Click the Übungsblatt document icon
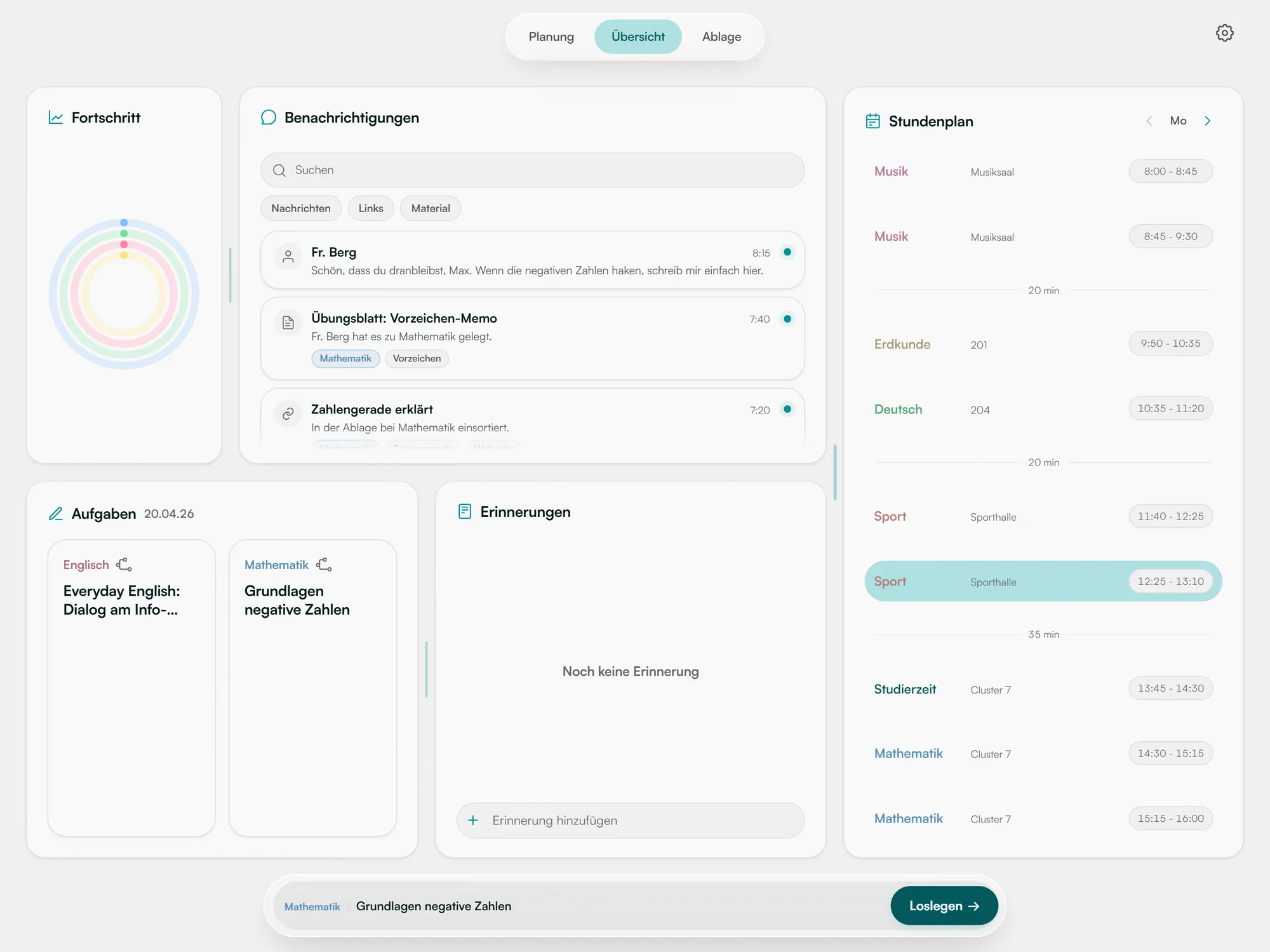Image resolution: width=1270 pixels, height=952 pixels. point(288,323)
